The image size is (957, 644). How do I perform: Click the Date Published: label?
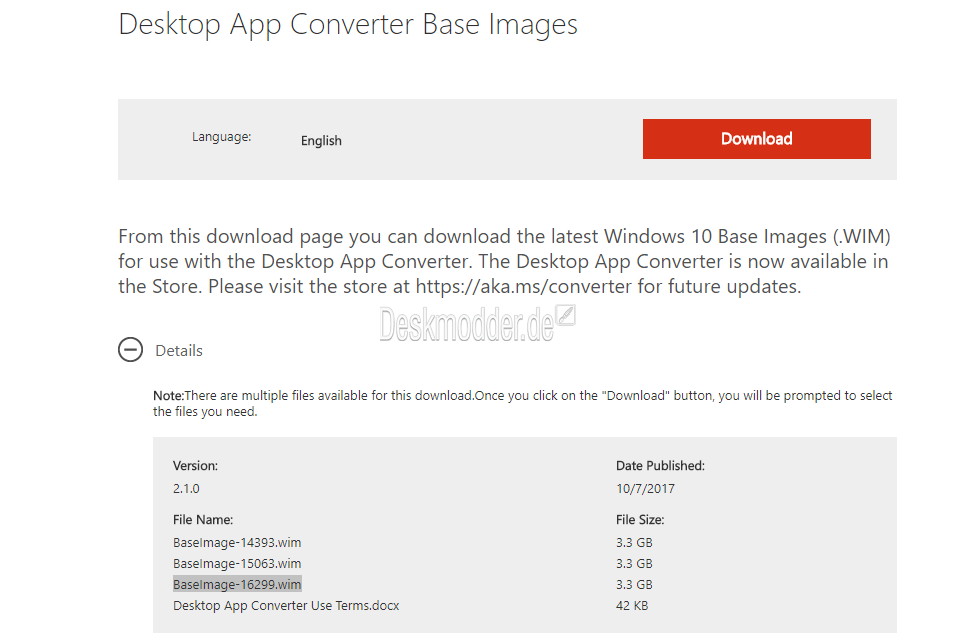(x=660, y=465)
